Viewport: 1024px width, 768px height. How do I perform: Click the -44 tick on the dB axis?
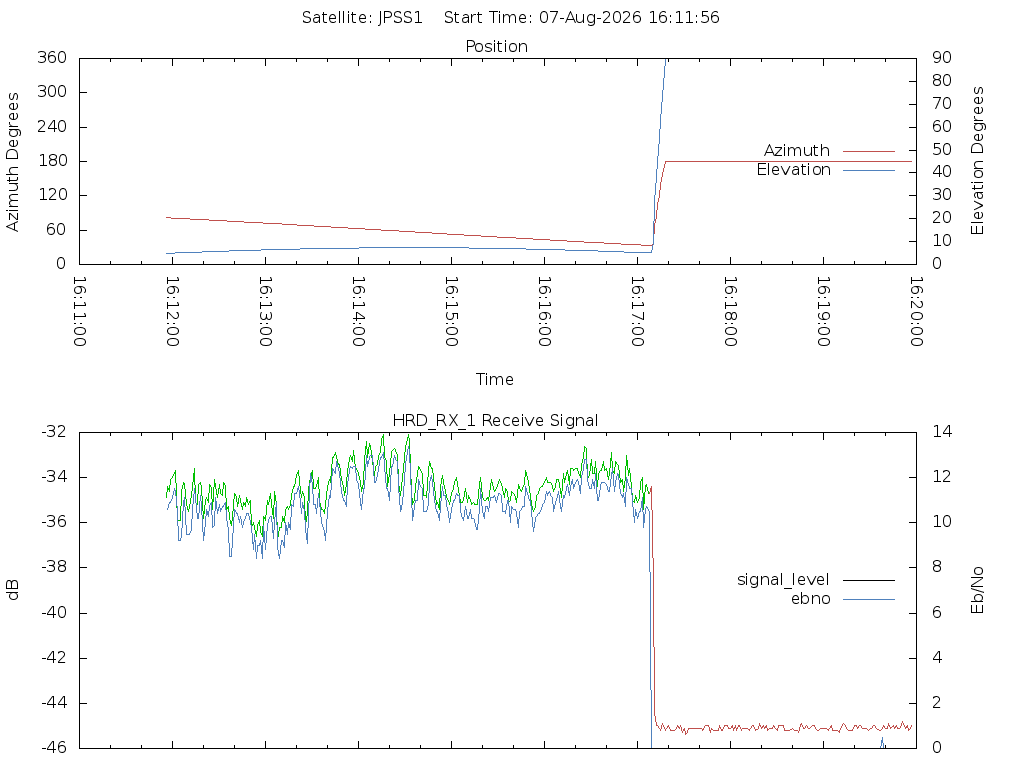pos(54,703)
